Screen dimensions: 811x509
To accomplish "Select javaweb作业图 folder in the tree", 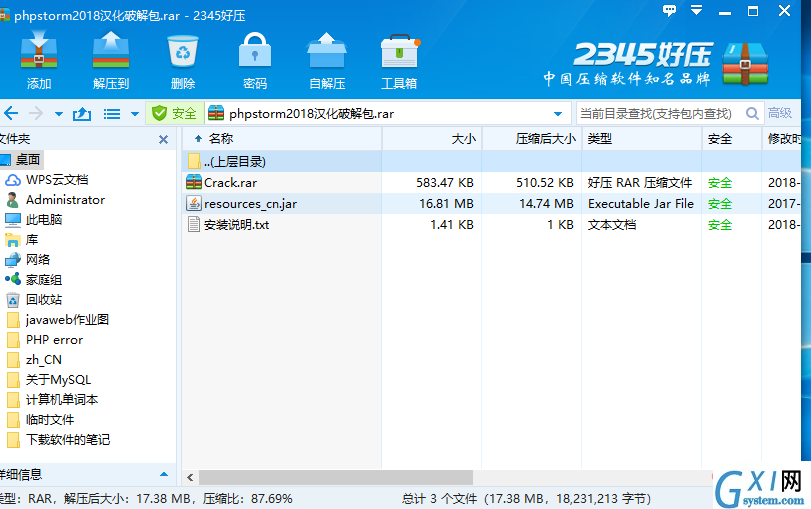I will 67,320.
